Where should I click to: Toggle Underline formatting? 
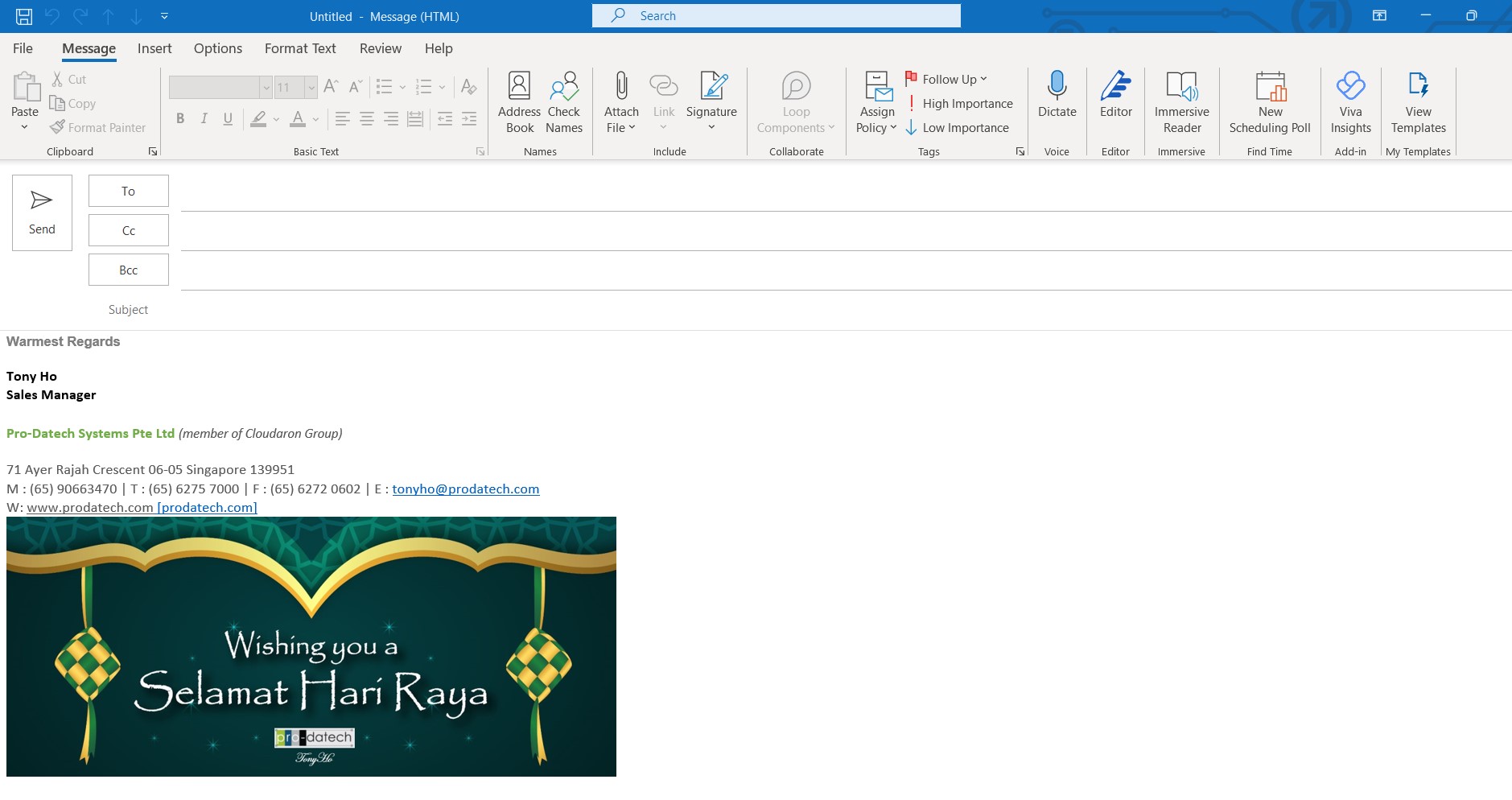point(228,119)
